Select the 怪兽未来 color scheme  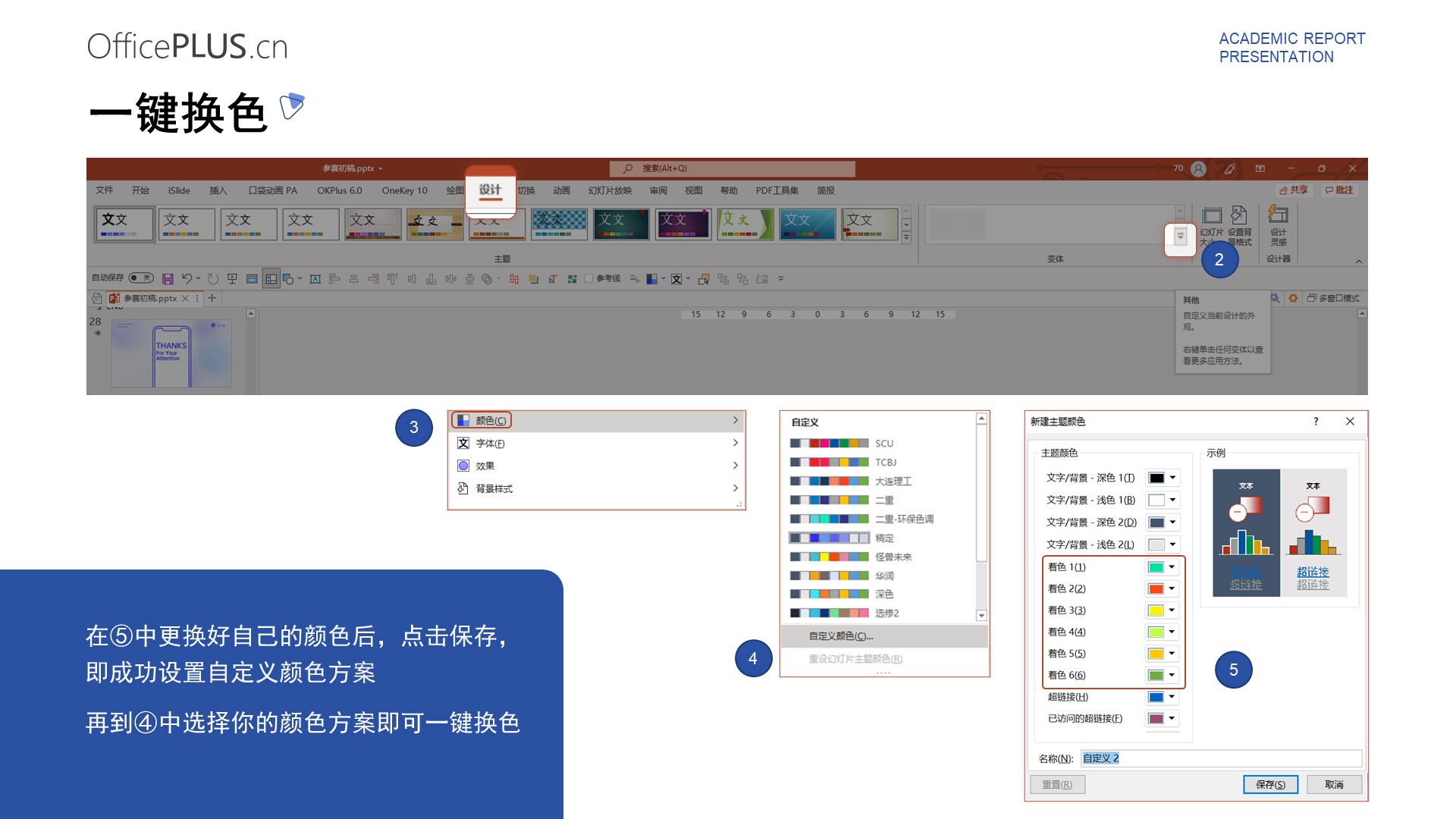click(x=851, y=557)
